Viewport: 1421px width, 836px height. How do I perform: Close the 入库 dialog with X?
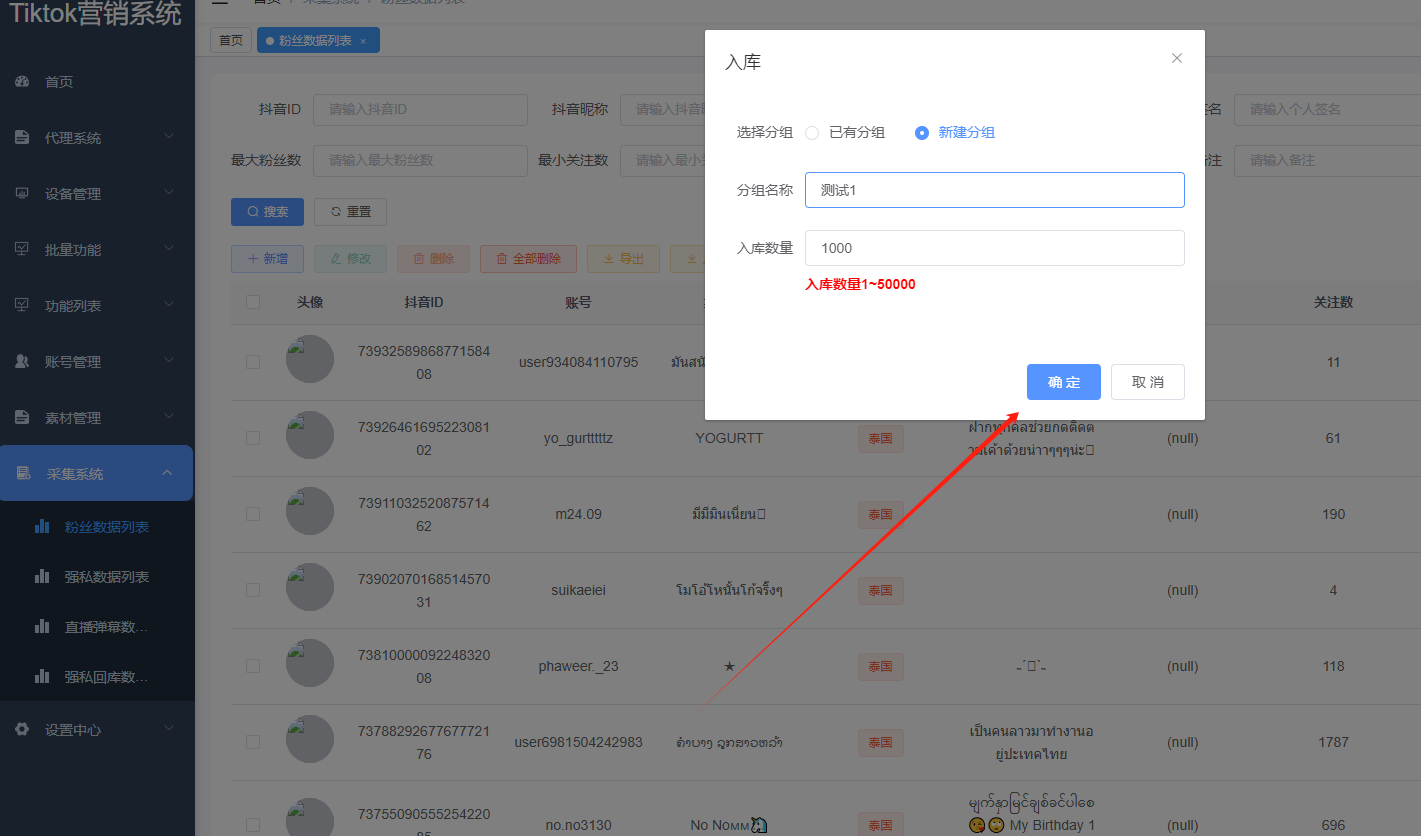coord(1177,58)
